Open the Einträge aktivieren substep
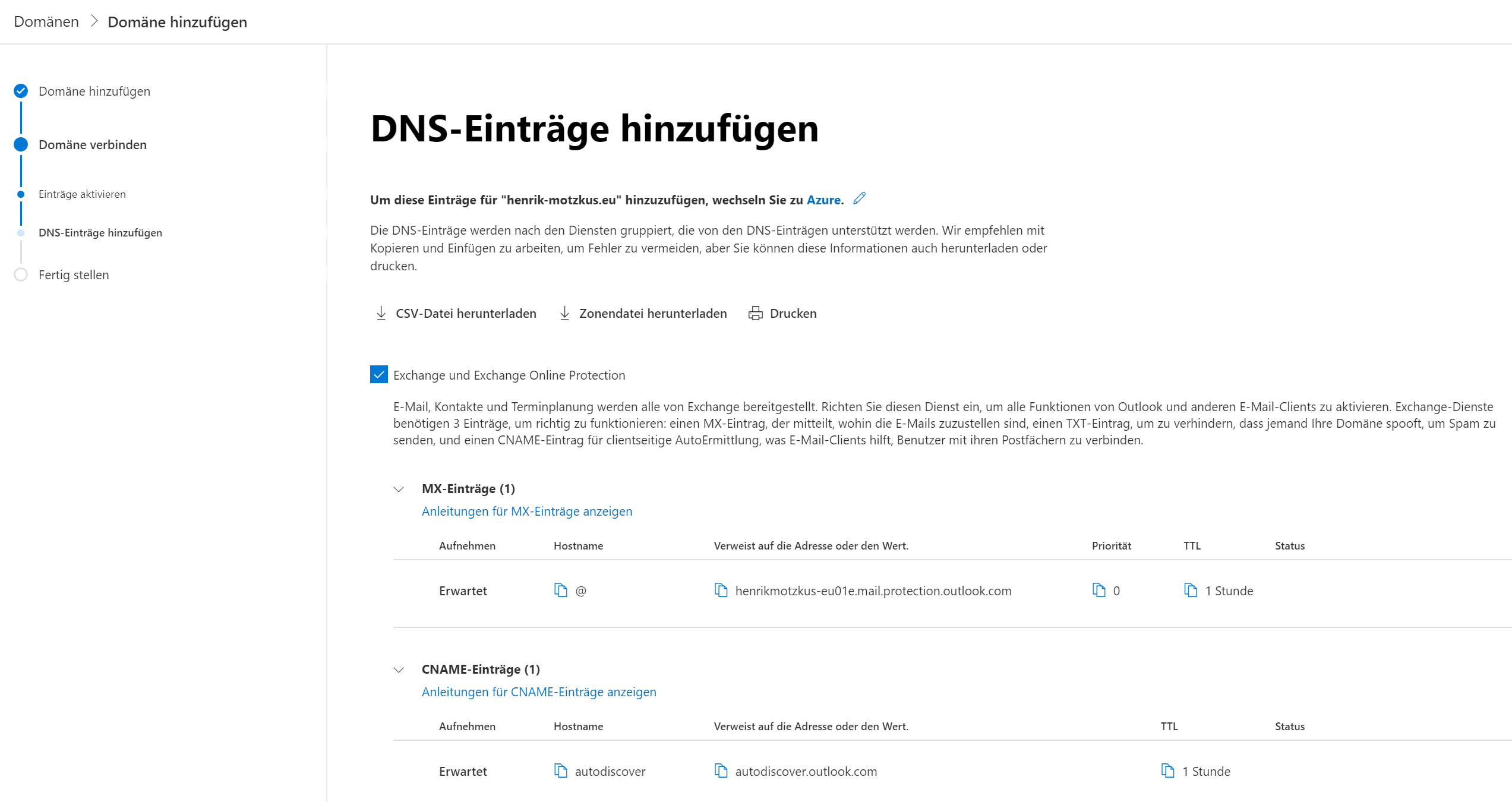 point(82,194)
